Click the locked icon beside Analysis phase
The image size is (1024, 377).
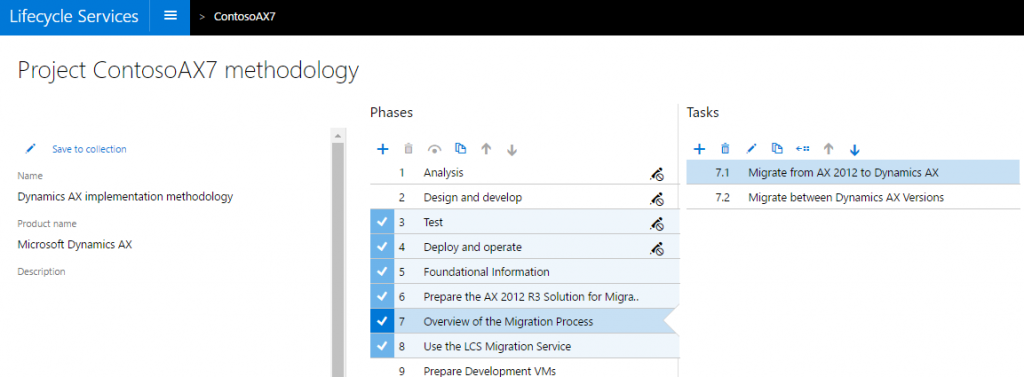click(x=656, y=173)
